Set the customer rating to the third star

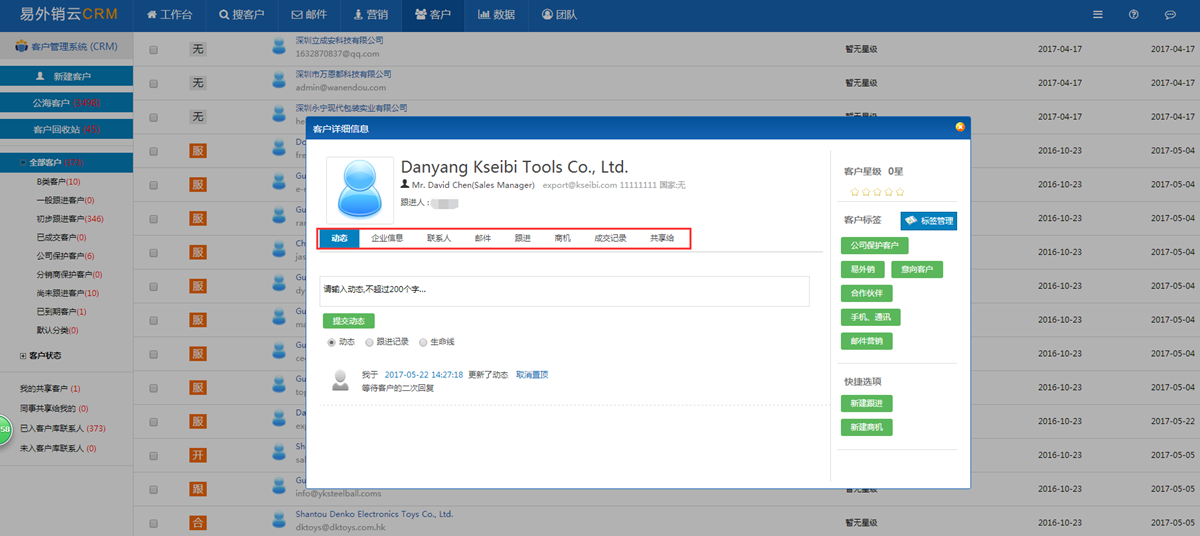click(876, 191)
